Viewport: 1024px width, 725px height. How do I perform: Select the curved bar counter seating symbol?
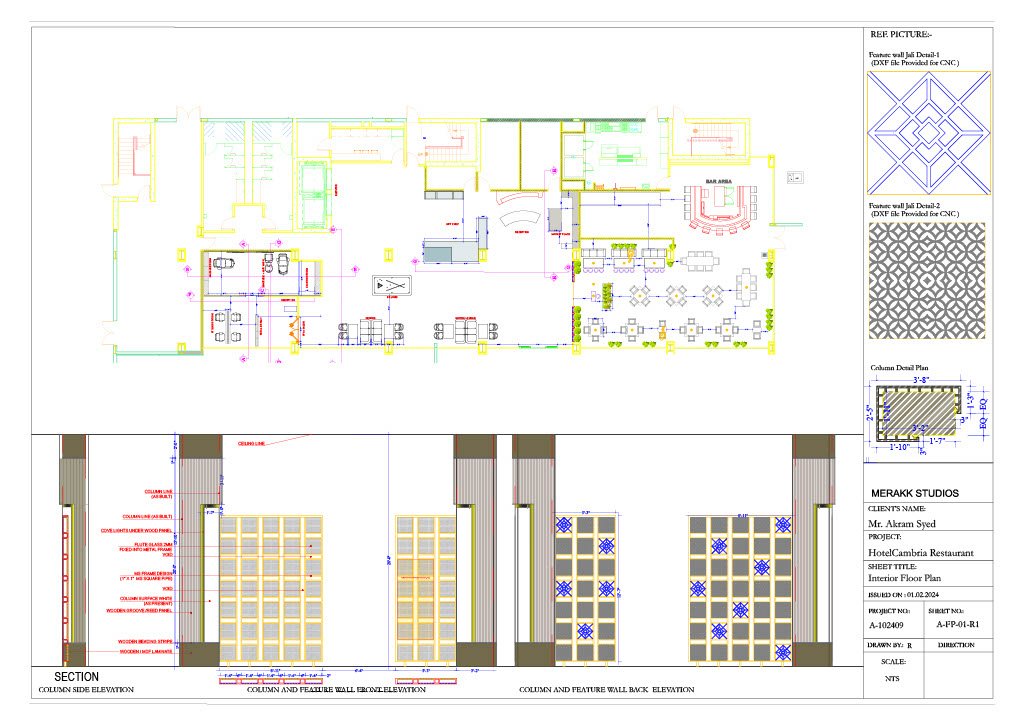tap(720, 210)
